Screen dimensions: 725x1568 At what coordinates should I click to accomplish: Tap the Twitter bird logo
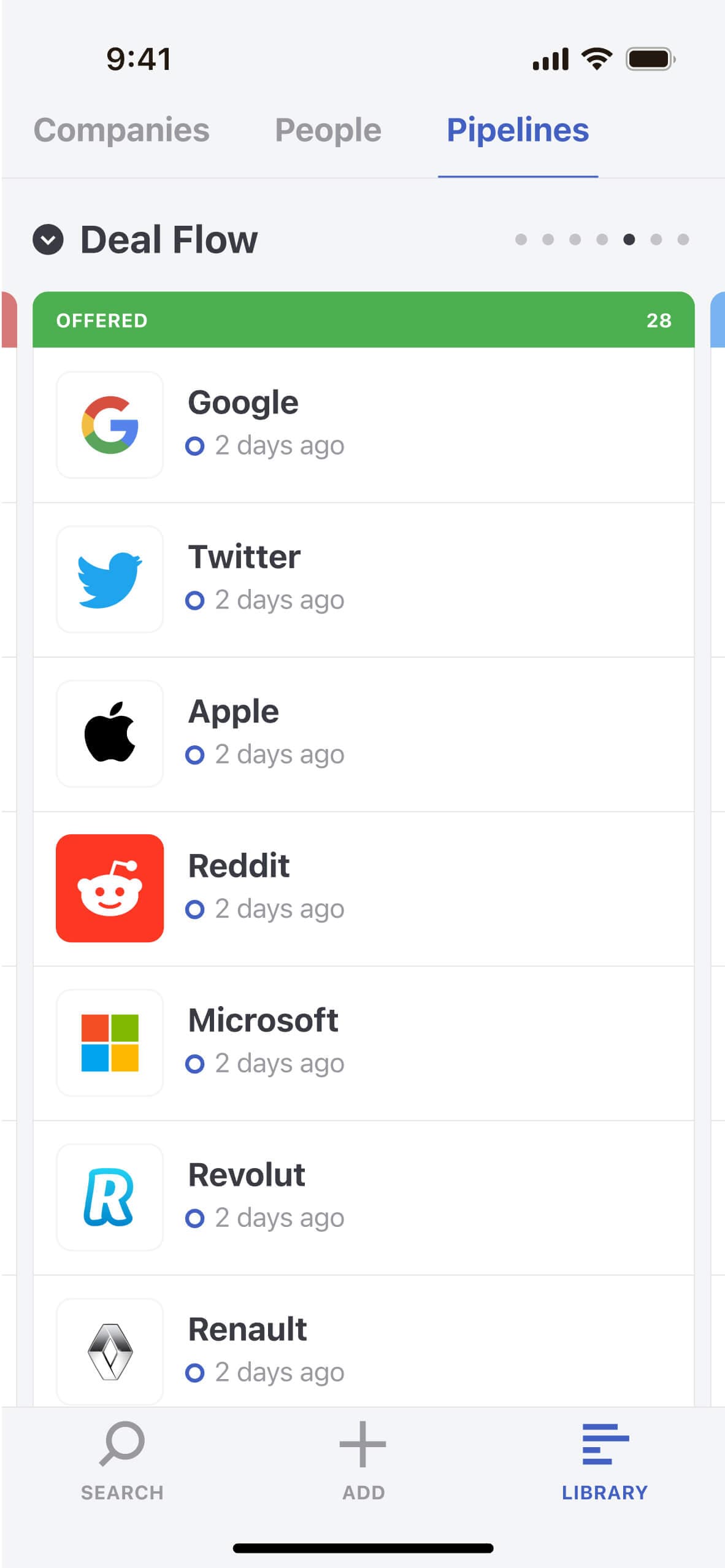coord(110,579)
